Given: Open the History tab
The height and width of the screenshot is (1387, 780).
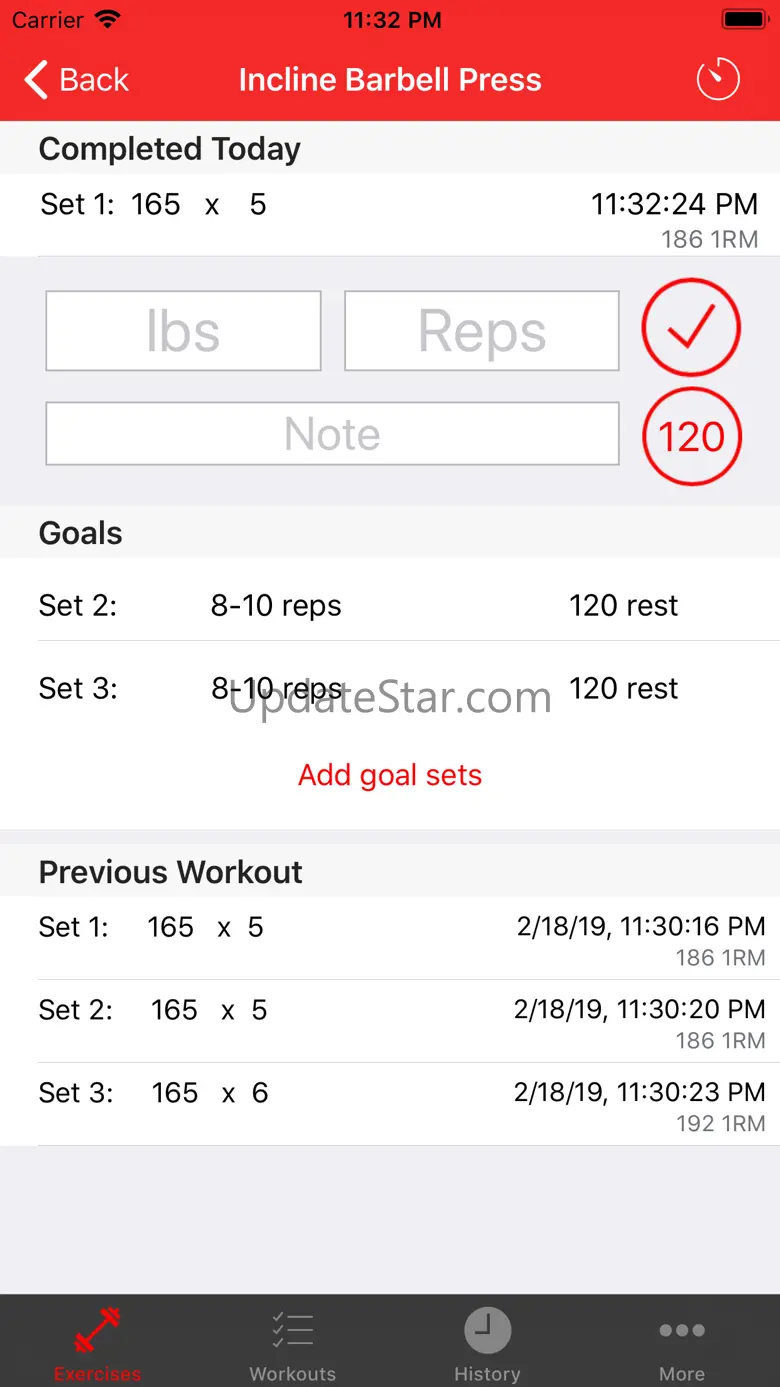Looking at the screenshot, I should (x=487, y=1342).
